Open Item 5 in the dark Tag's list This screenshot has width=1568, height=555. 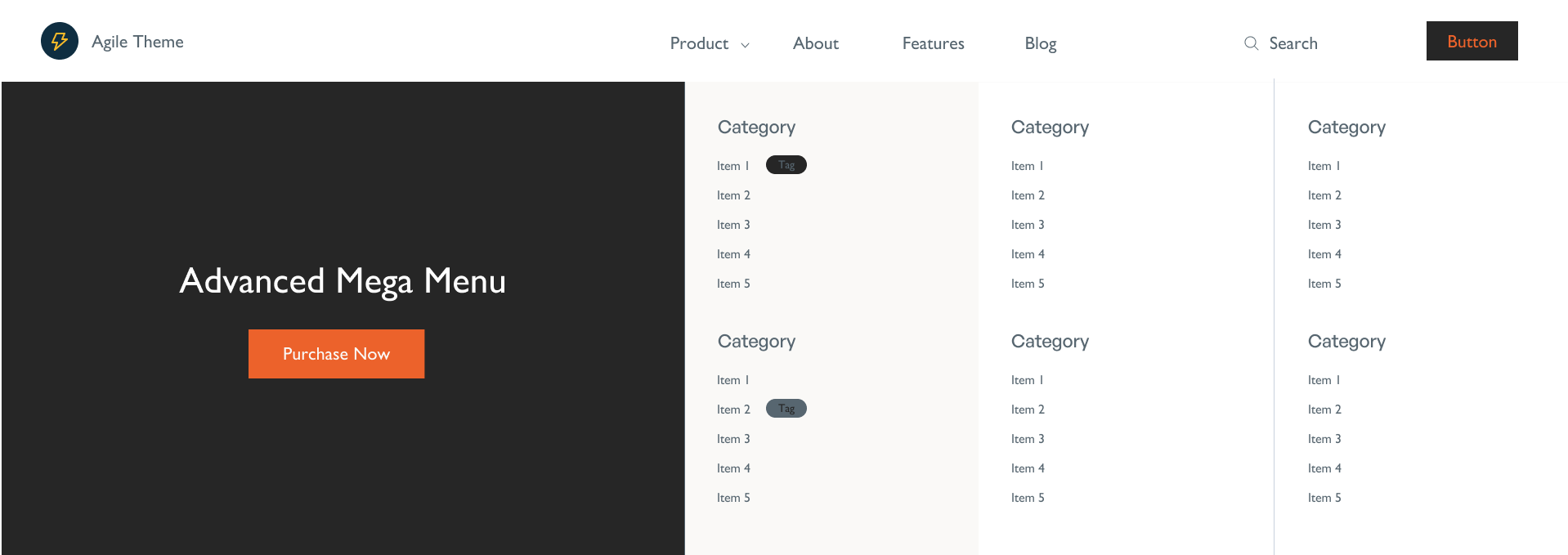click(733, 284)
